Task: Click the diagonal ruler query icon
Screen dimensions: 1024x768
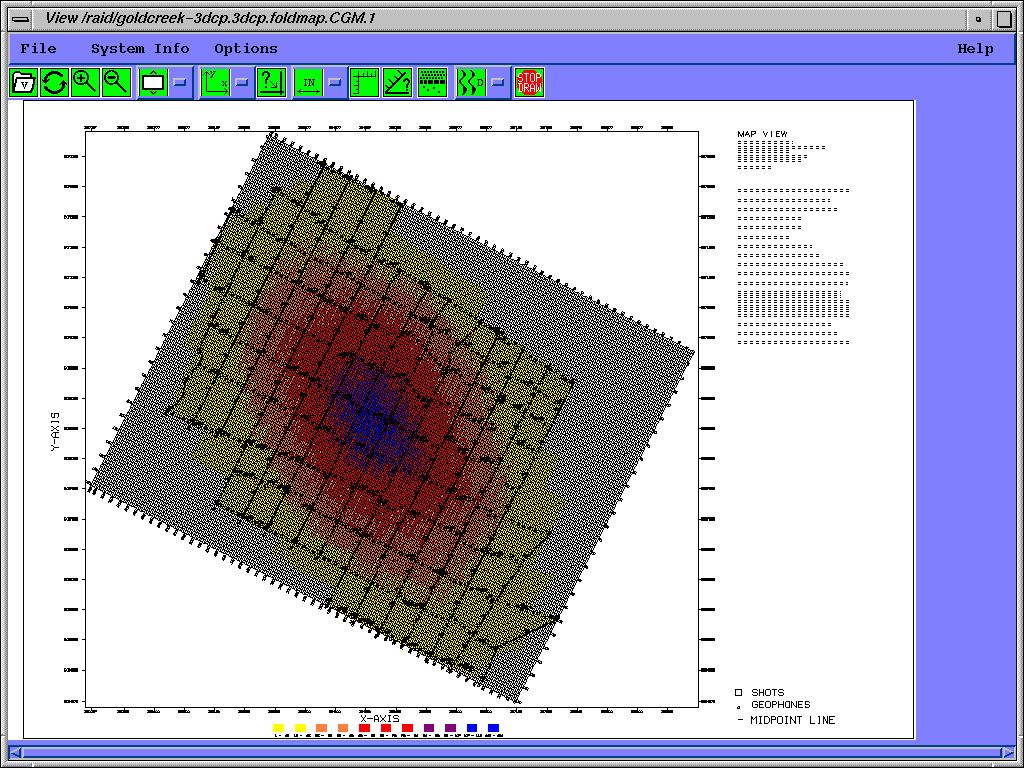Action: click(x=397, y=83)
